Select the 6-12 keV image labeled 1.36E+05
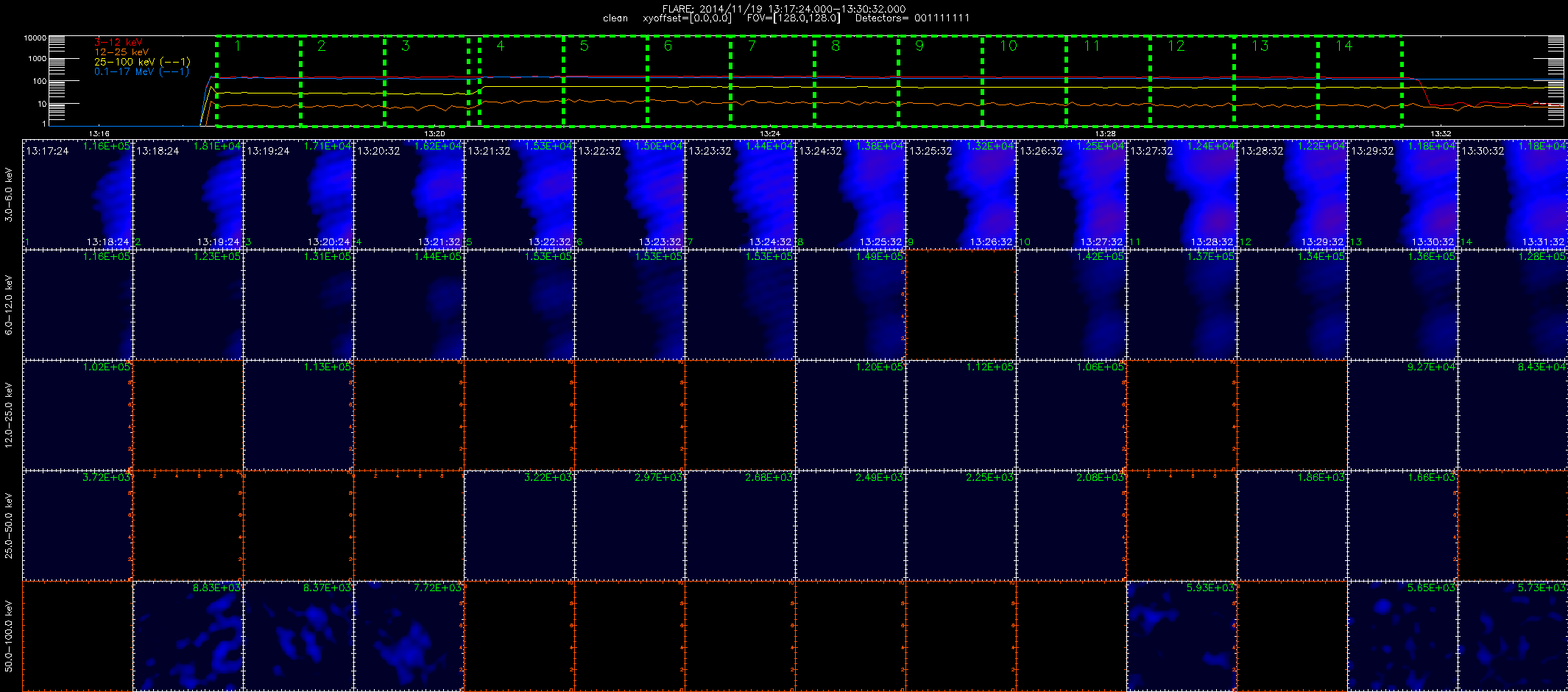 1403,305
